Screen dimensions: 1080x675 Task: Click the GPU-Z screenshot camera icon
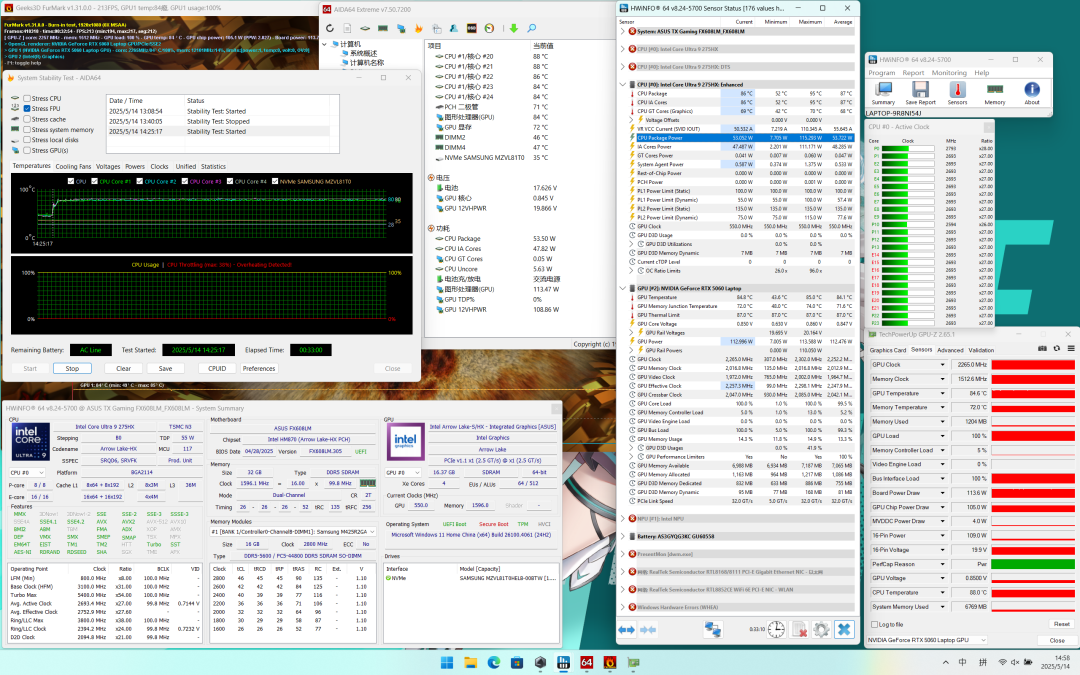click(x=1043, y=349)
